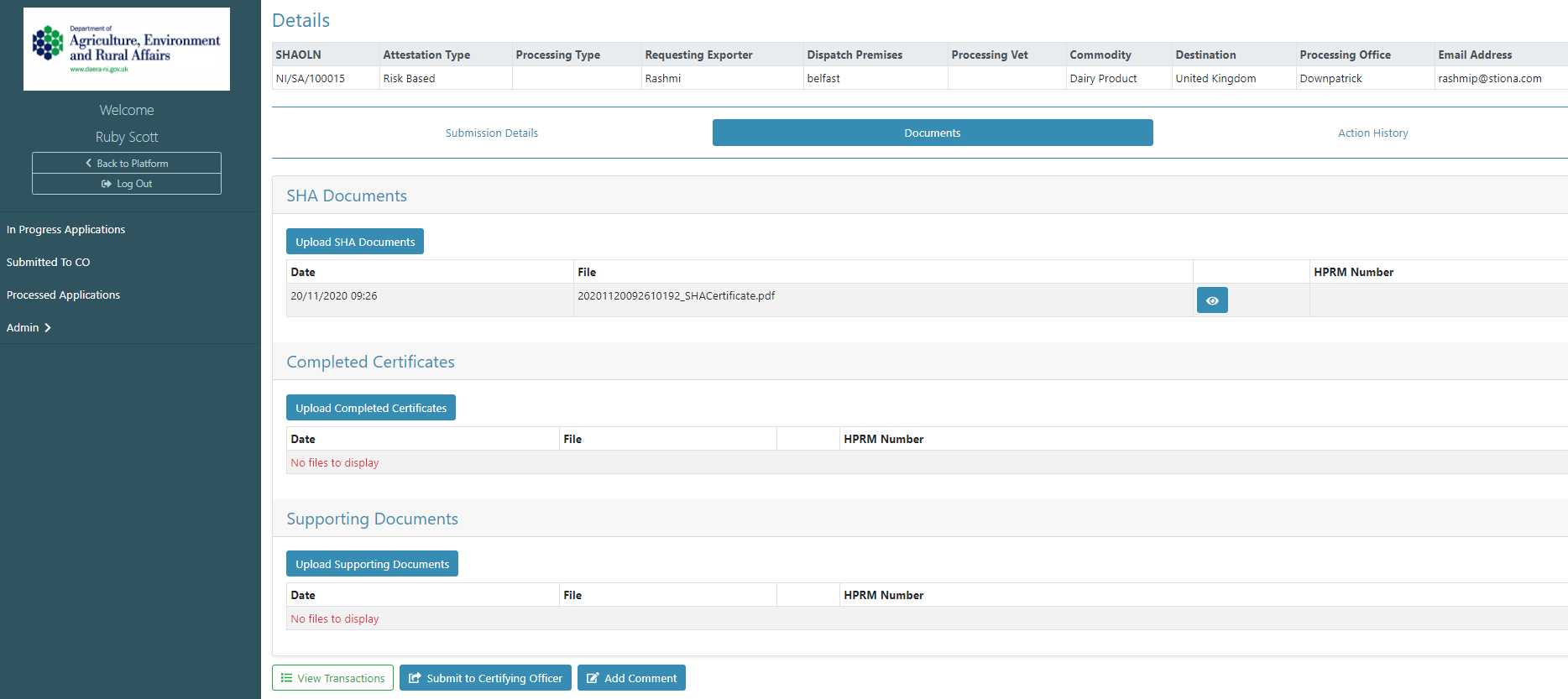Open View Transactions list
Viewport: 1568px width, 699px height.
(332, 678)
